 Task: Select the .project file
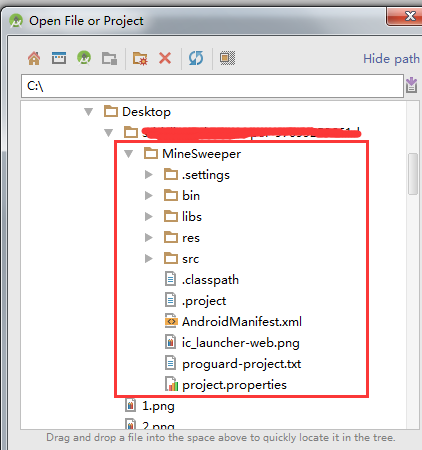tap(204, 301)
